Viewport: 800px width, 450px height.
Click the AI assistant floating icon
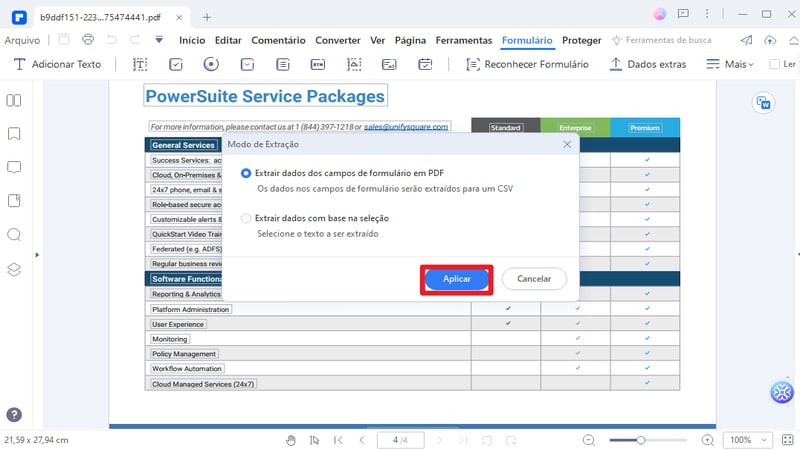pyautogui.click(x=782, y=392)
